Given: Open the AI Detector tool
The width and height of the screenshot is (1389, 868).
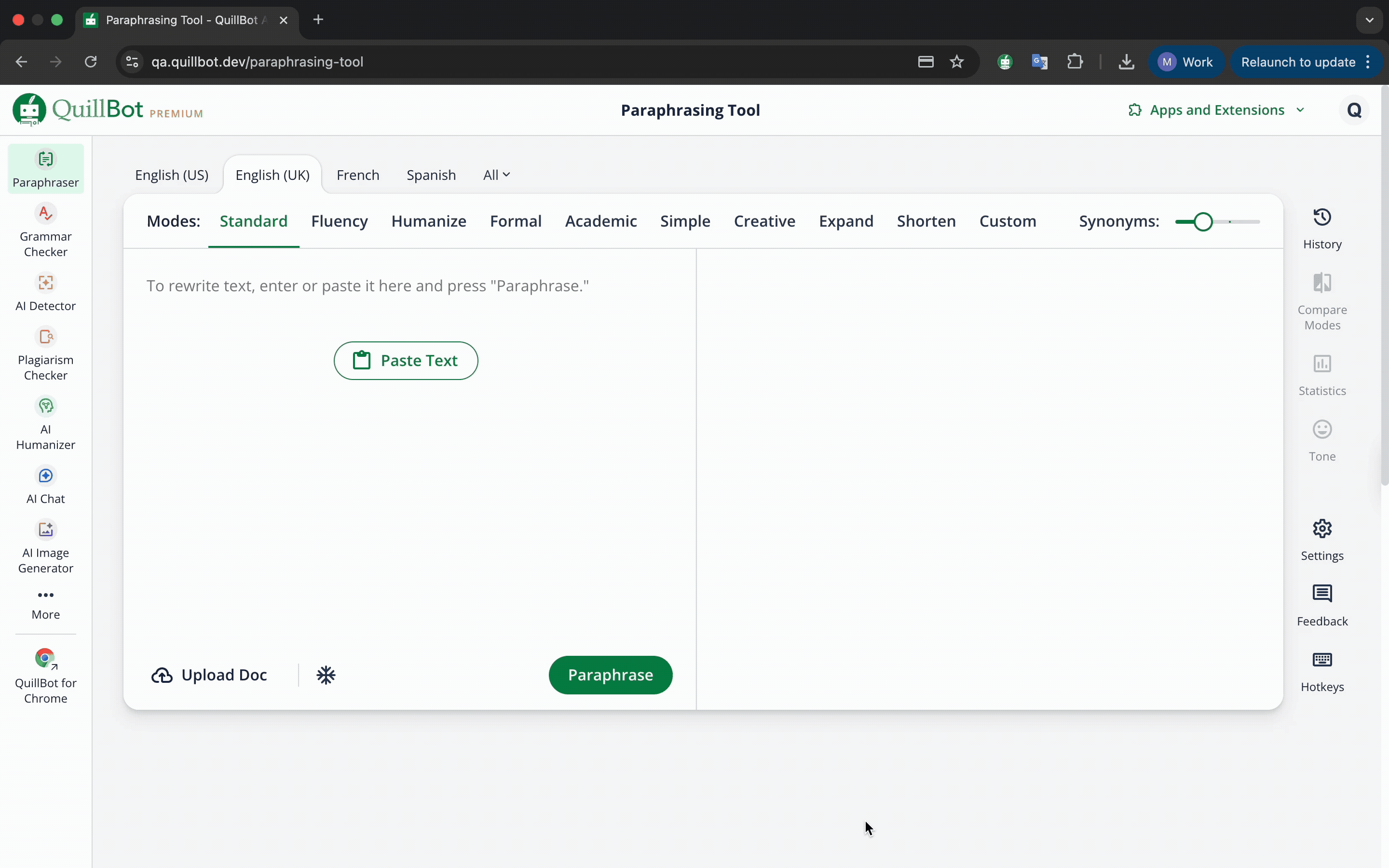Looking at the screenshot, I should tap(45, 292).
